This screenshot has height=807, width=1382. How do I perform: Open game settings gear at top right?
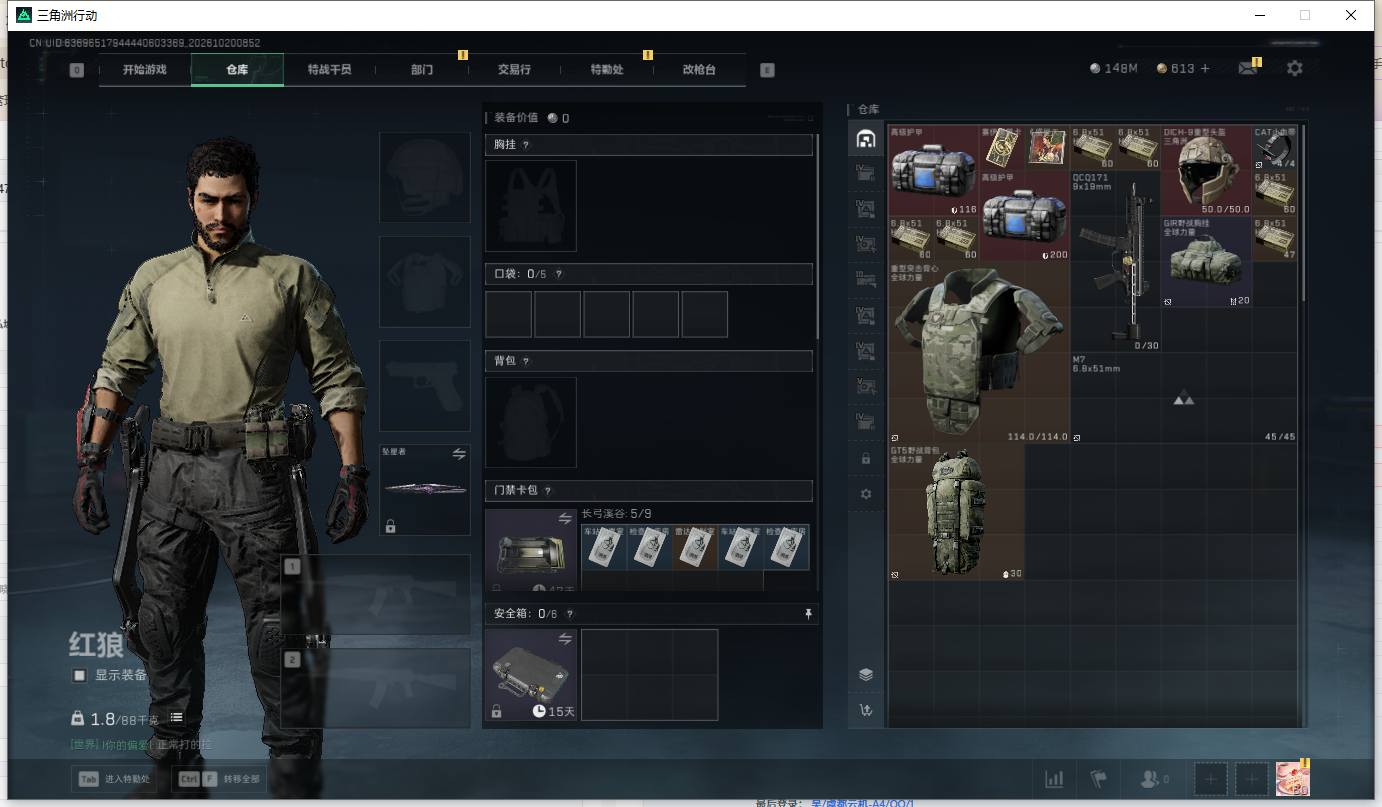[1295, 68]
